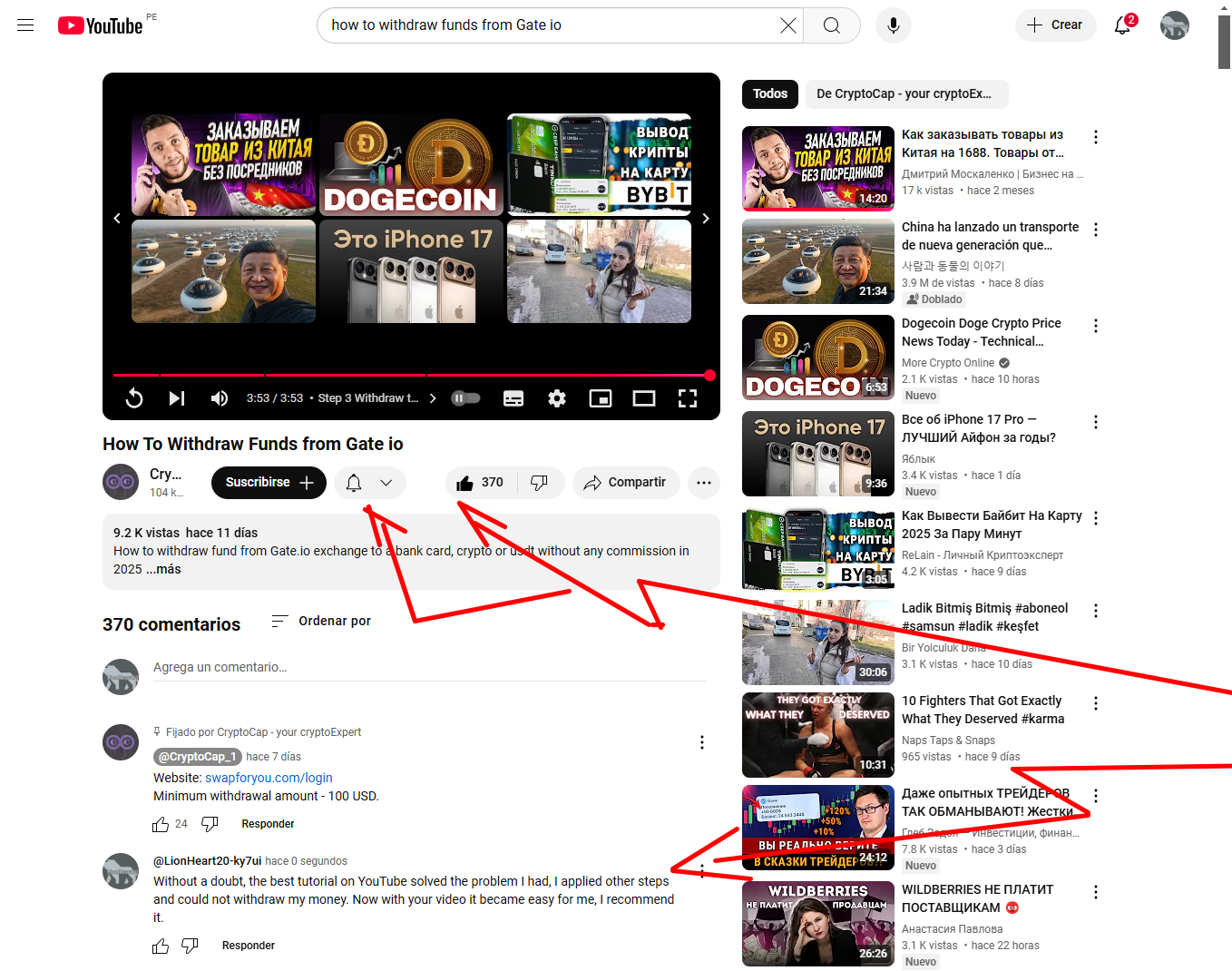Image resolution: width=1232 pixels, height=971 pixels.
Task: Start voice search with microphone
Action: pyautogui.click(x=894, y=25)
